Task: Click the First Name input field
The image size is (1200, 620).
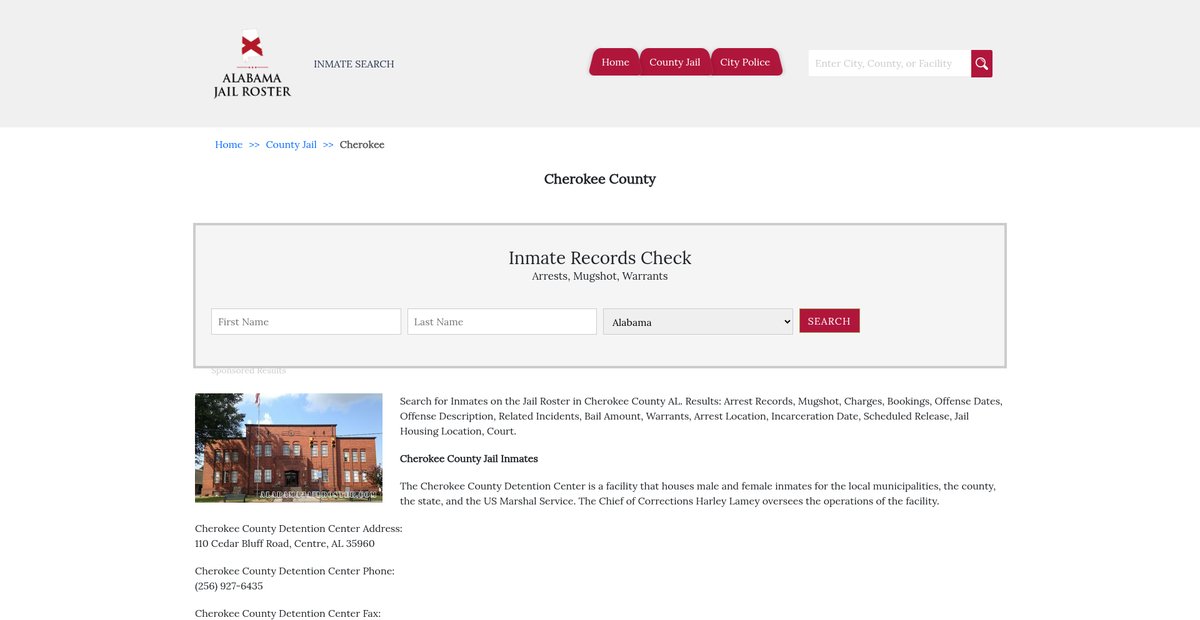Action: coord(306,322)
